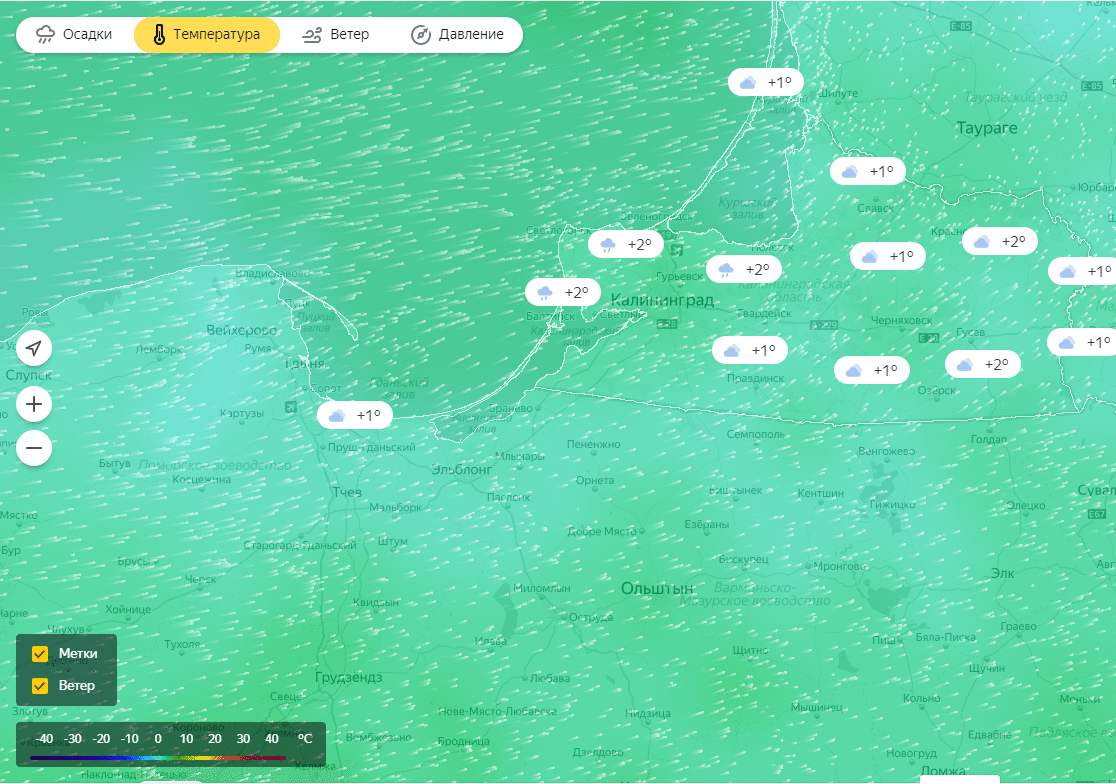This screenshot has height=784, width=1116.
Task: Open the +1° cloudy marker left of Озёрск
Action: click(x=872, y=371)
